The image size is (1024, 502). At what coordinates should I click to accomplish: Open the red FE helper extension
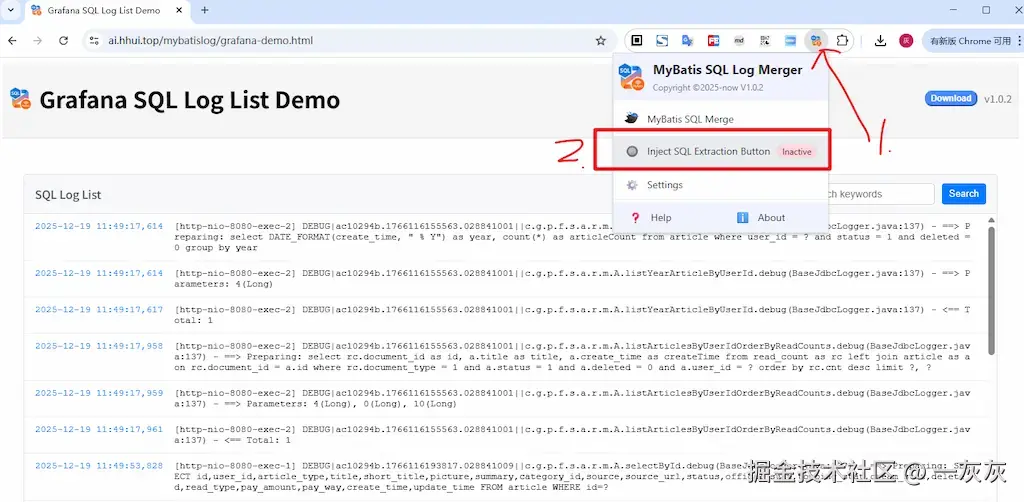click(714, 40)
